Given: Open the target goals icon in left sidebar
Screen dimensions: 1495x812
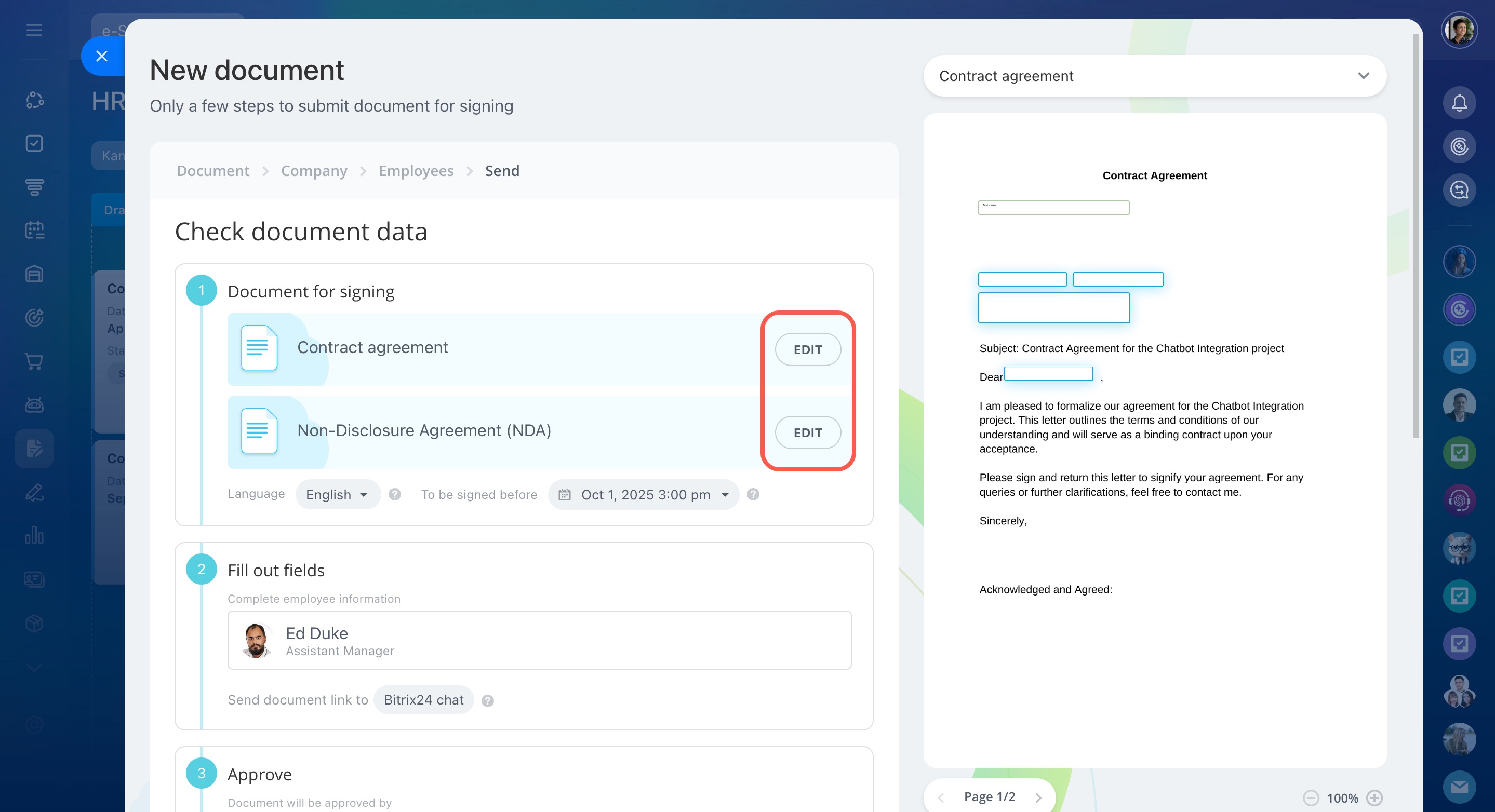Looking at the screenshot, I should [x=34, y=318].
